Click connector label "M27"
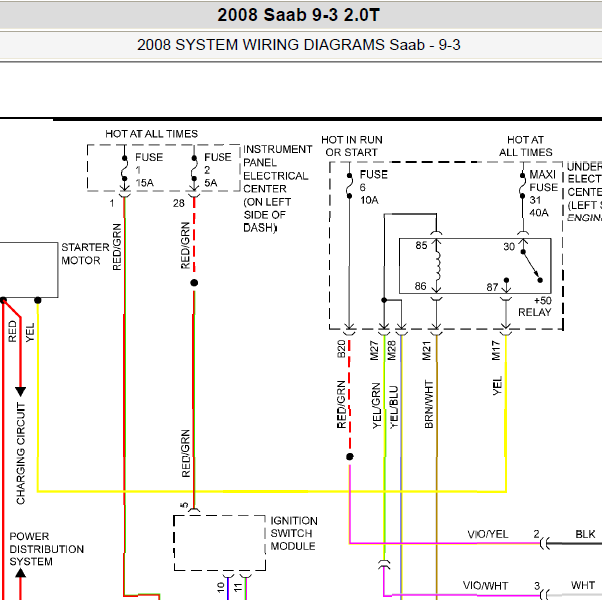 tap(374, 350)
